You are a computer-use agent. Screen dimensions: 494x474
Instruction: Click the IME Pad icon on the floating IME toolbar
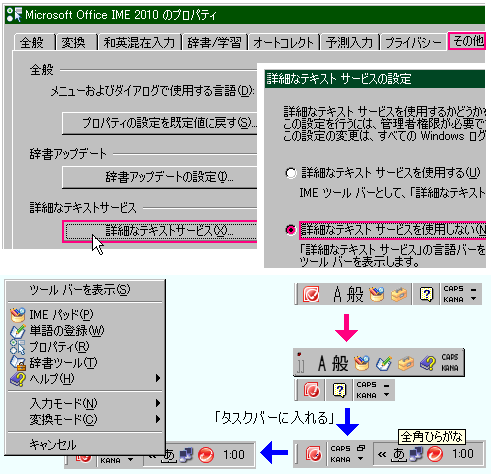pyautogui.click(x=362, y=363)
